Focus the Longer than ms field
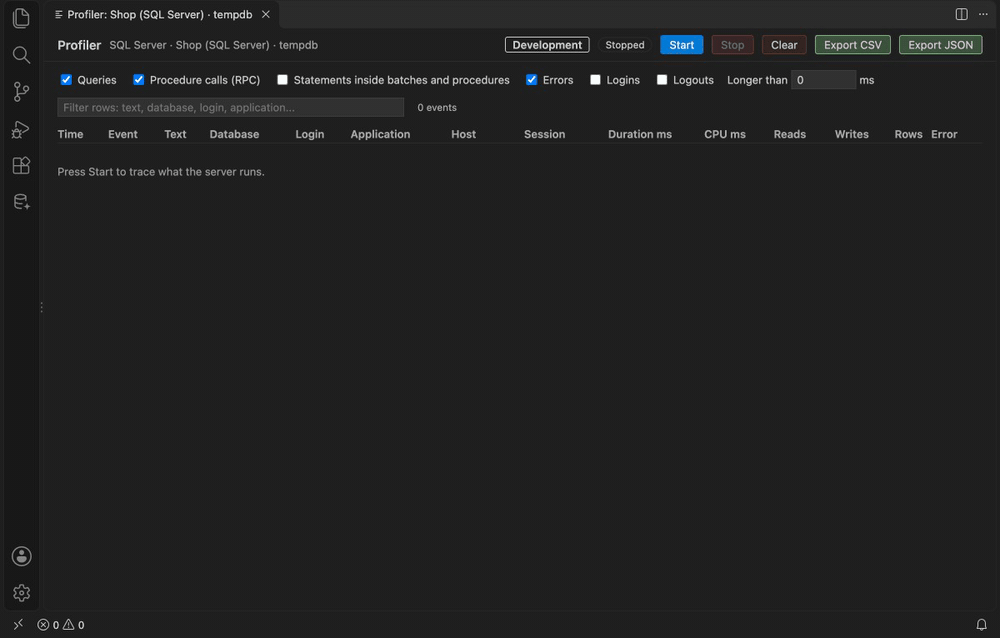 click(823, 80)
